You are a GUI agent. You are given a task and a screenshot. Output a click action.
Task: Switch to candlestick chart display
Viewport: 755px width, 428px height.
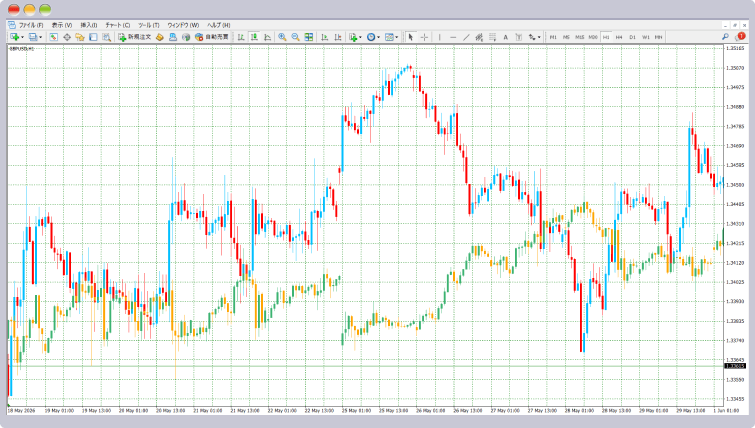[x=254, y=37]
